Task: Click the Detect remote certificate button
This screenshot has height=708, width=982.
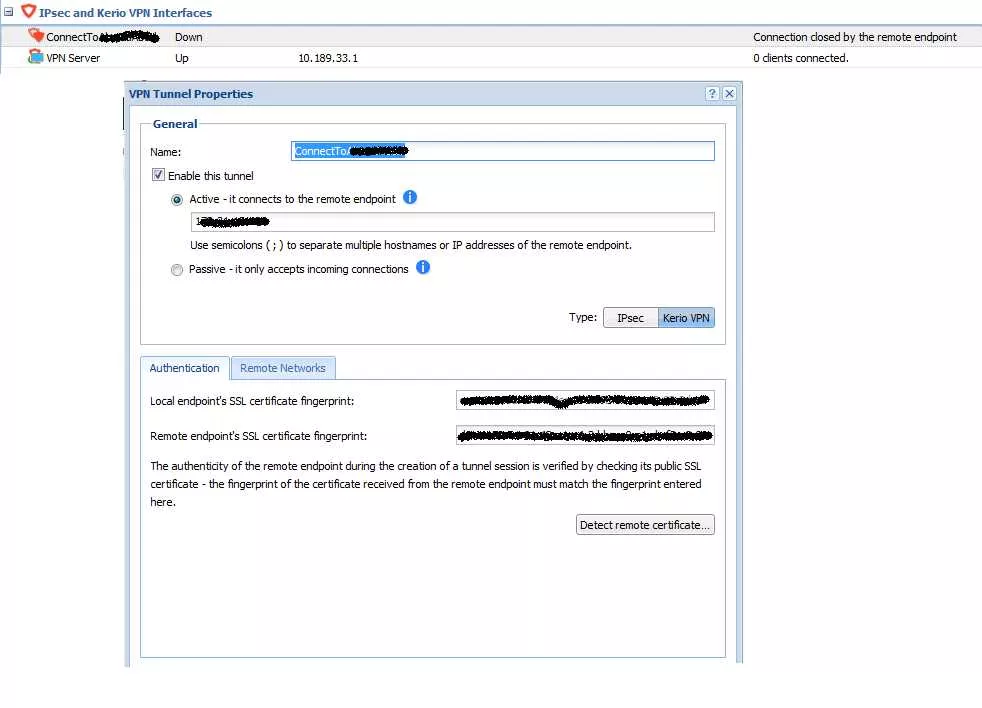Action: tap(644, 524)
